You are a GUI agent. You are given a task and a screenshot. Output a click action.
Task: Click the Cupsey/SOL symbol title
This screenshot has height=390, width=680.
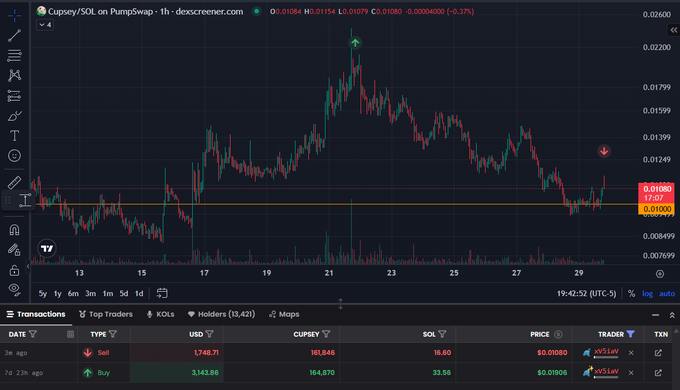pos(146,12)
